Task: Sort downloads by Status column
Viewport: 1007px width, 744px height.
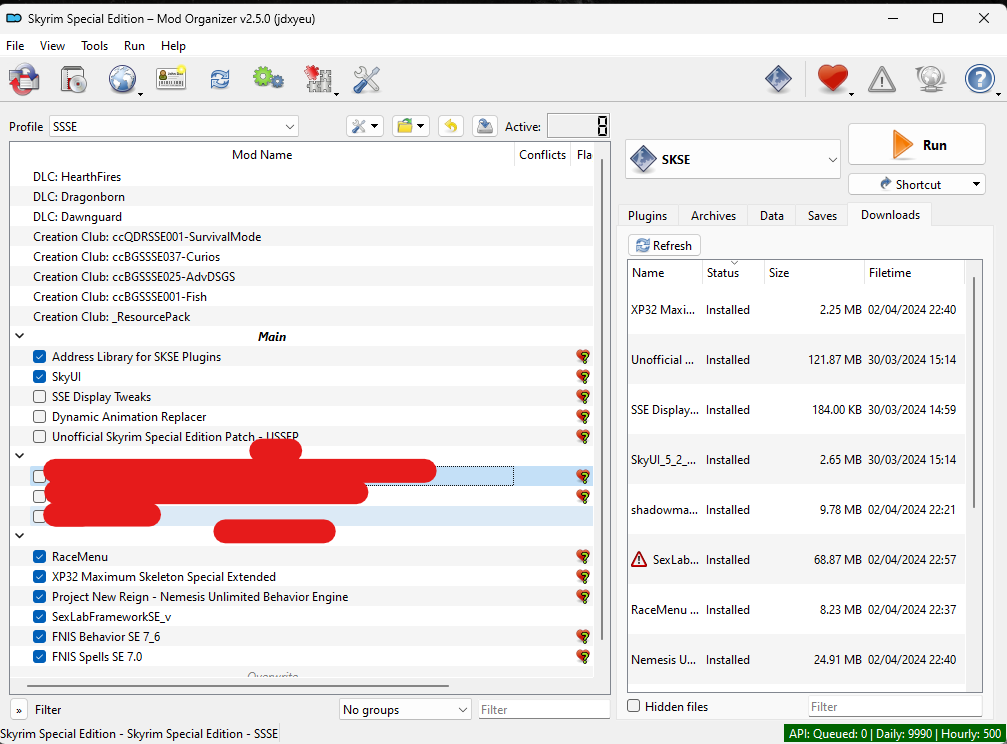Action: click(733, 273)
